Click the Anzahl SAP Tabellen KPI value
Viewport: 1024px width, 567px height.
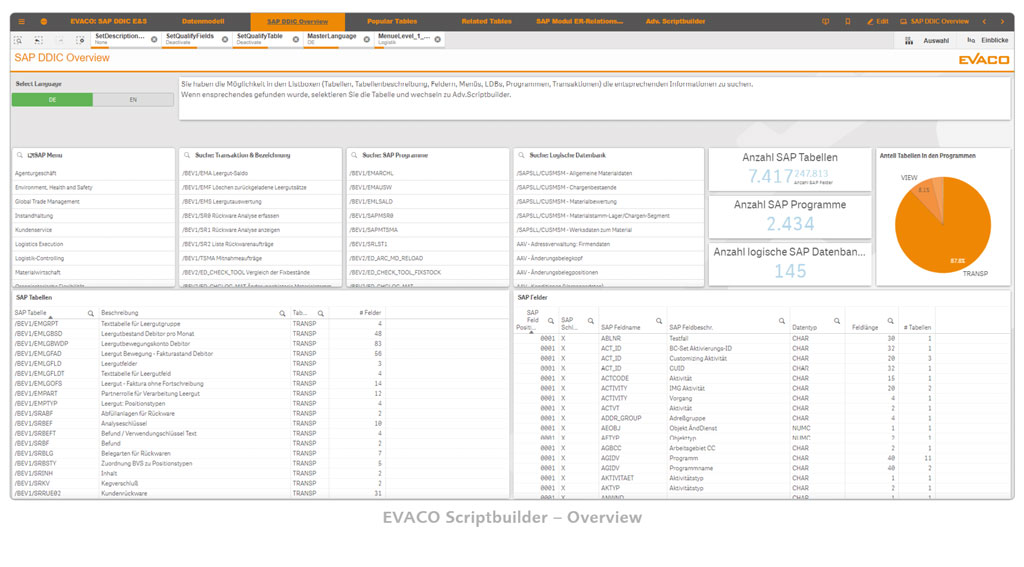pyautogui.click(x=771, y=176)
